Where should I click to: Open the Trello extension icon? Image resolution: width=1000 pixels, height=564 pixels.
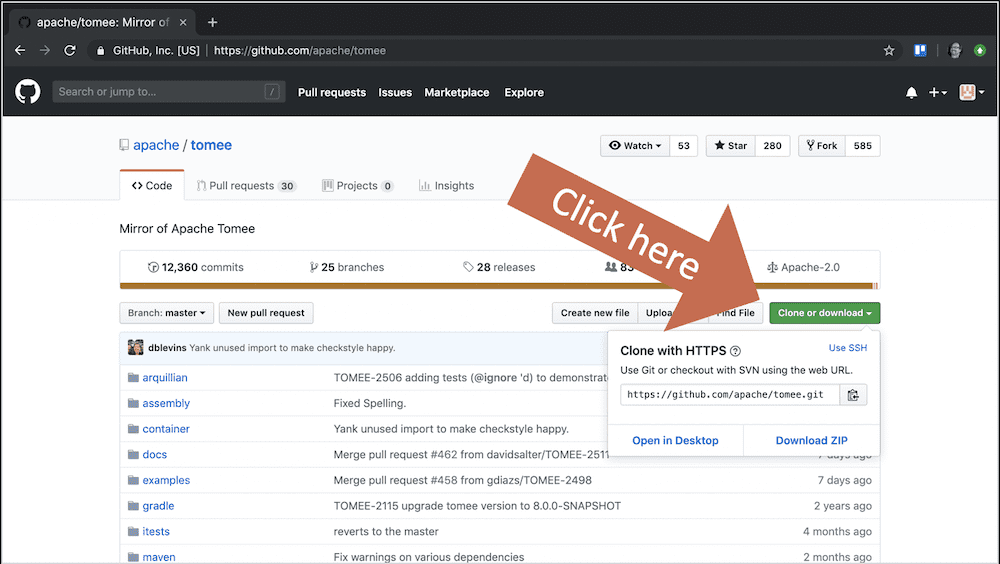[x=920, y=50]
